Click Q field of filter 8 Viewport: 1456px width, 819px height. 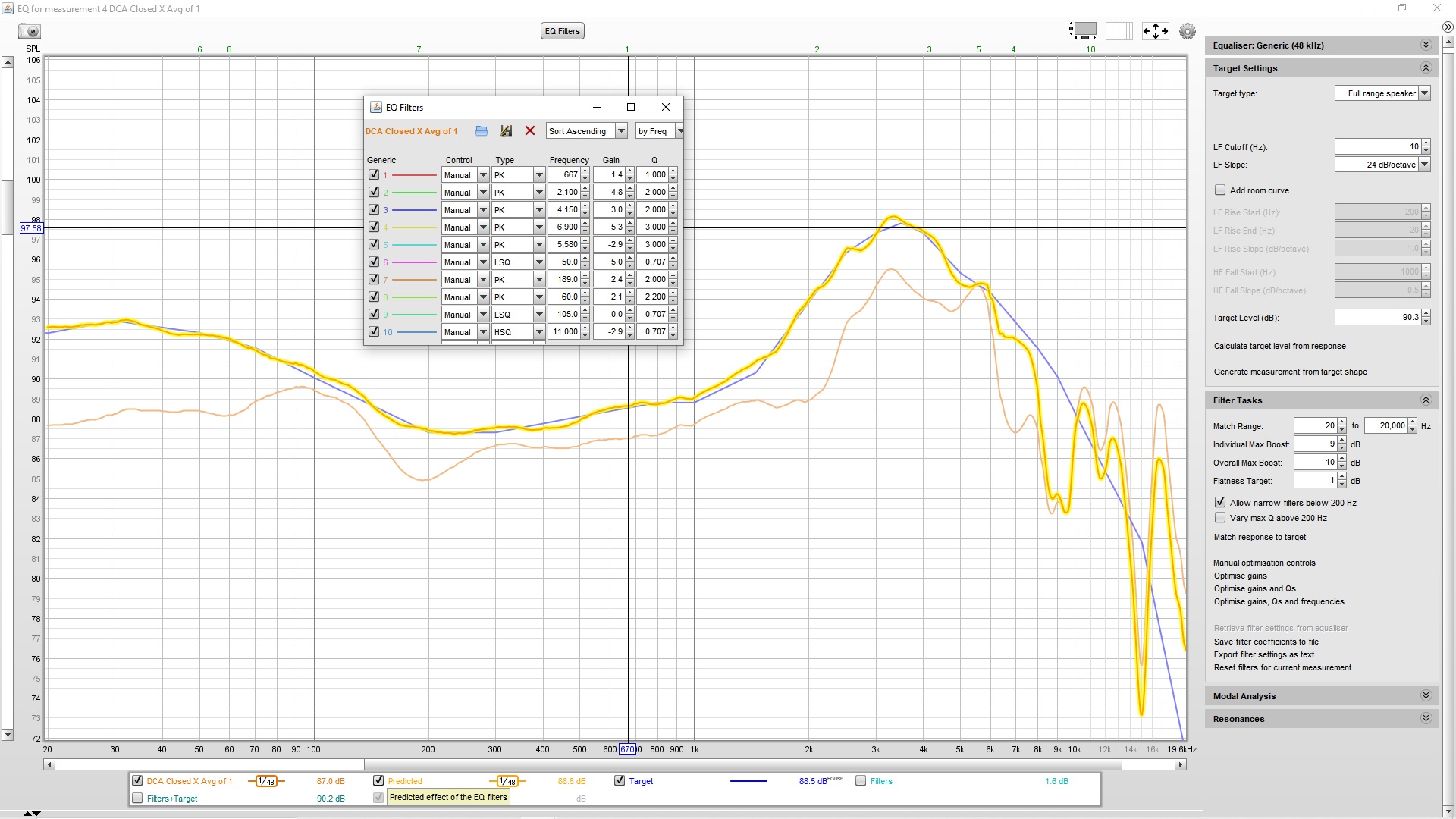[652, 297]
